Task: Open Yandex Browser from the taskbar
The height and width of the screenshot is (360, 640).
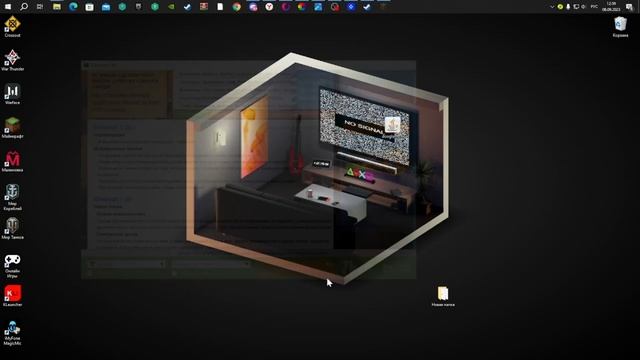Action: (x=269, y=7)
